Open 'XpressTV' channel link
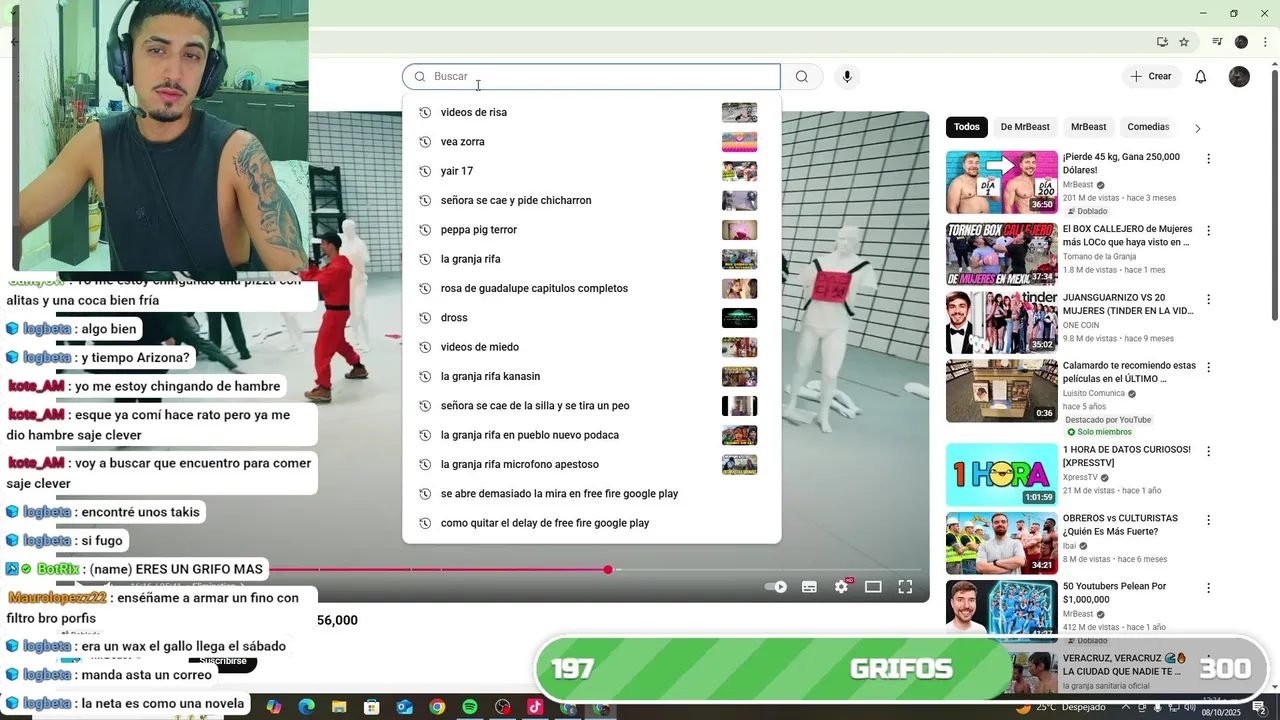This screenshot has height=720, width=1280. pos(1080,477)
